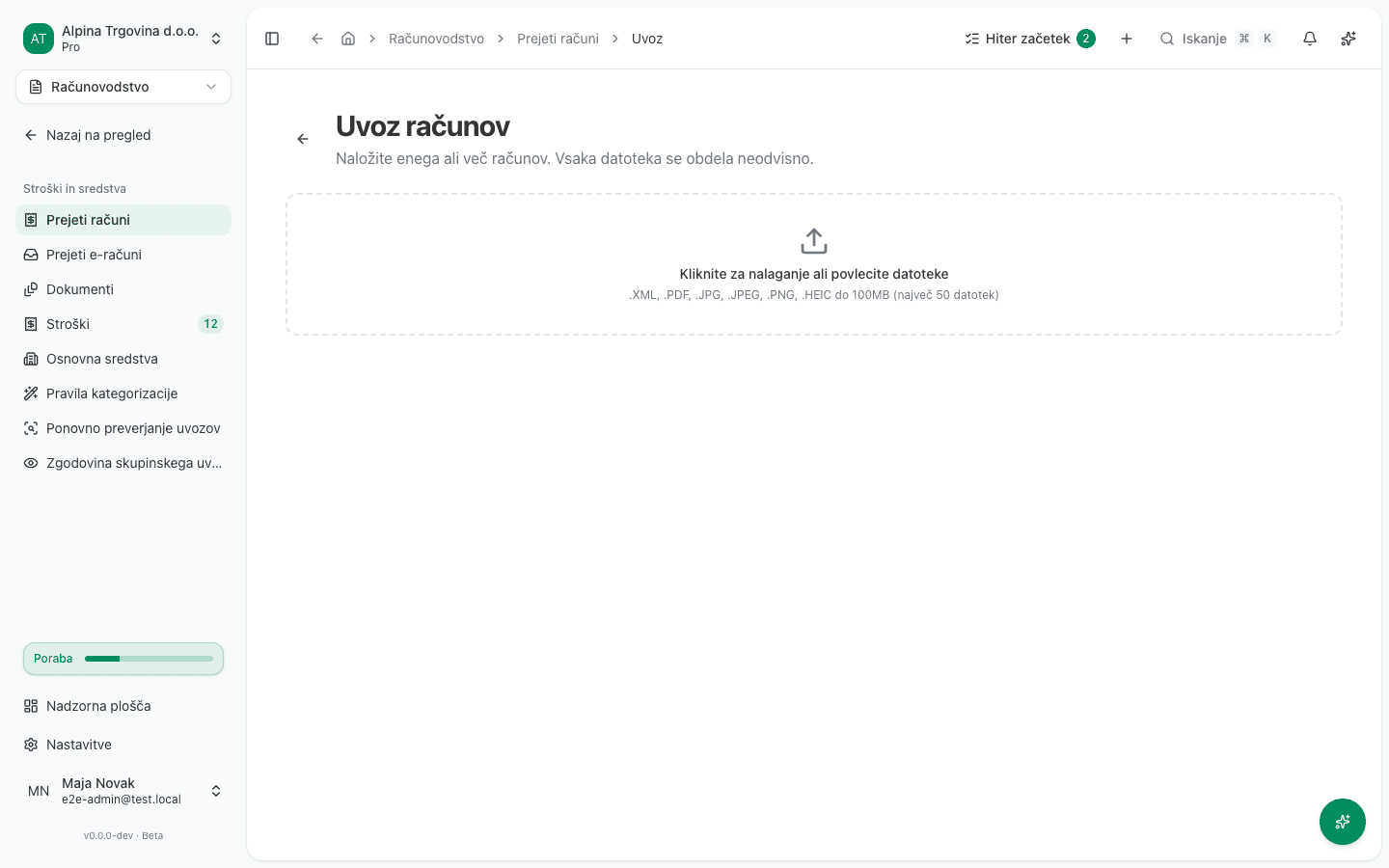The image size is (1389, 868).
Task: Open Zgodovina skupinskega uvoza item
Action: pyautogui.click(x=123, y=463)
